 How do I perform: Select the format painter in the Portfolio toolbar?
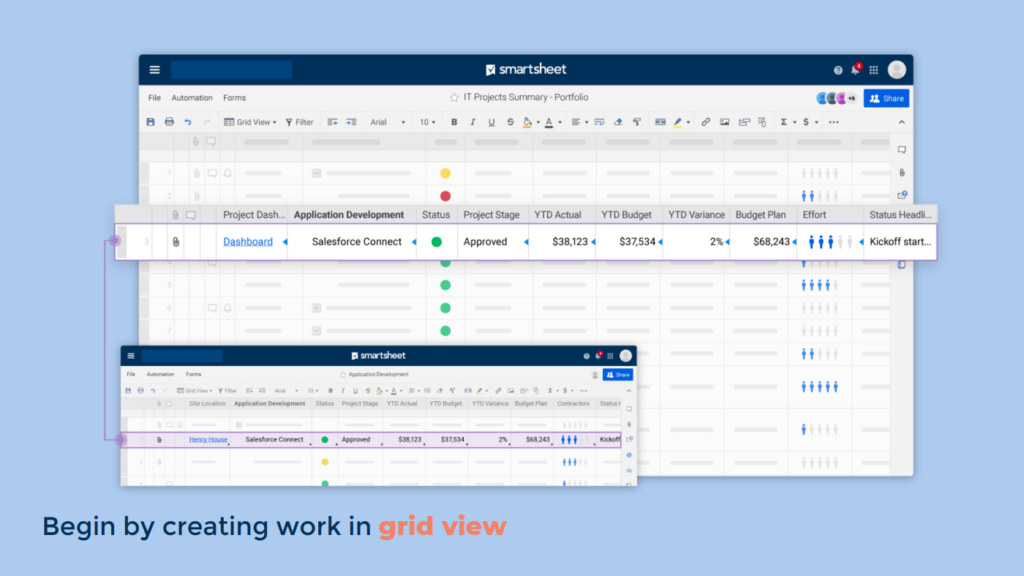pos(637,122)
